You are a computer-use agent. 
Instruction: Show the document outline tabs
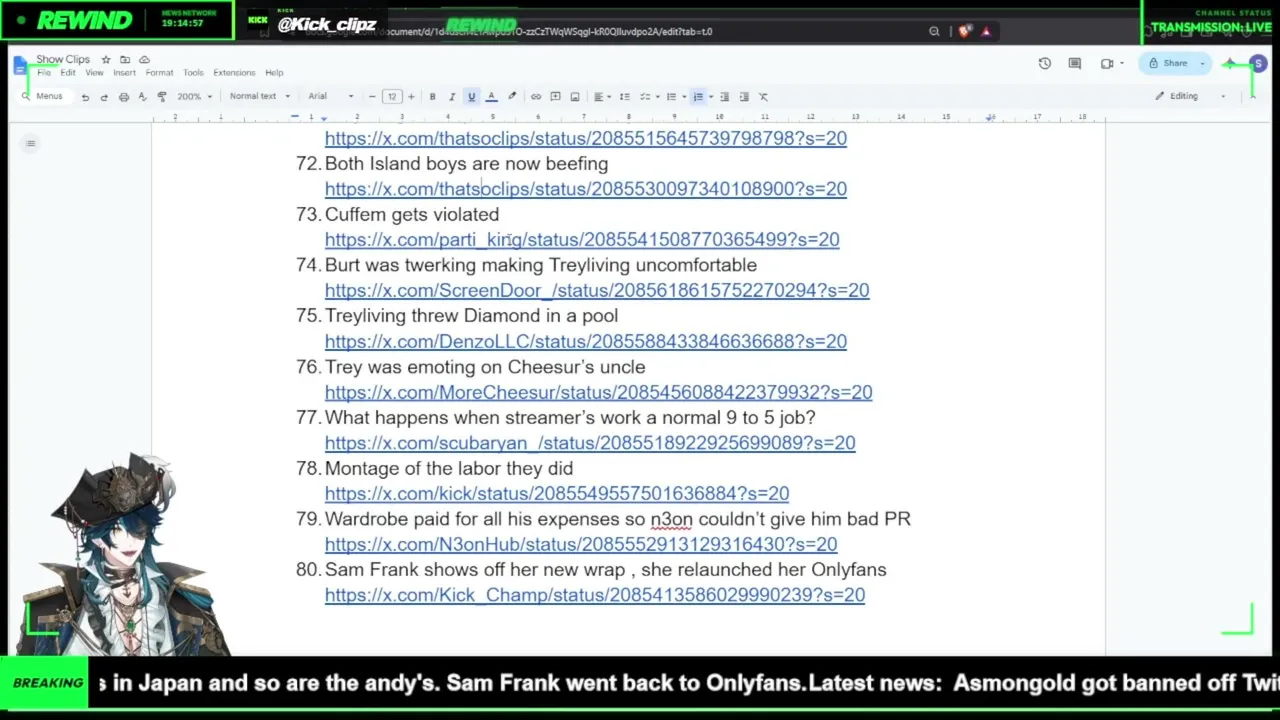[x=31, y=144]
